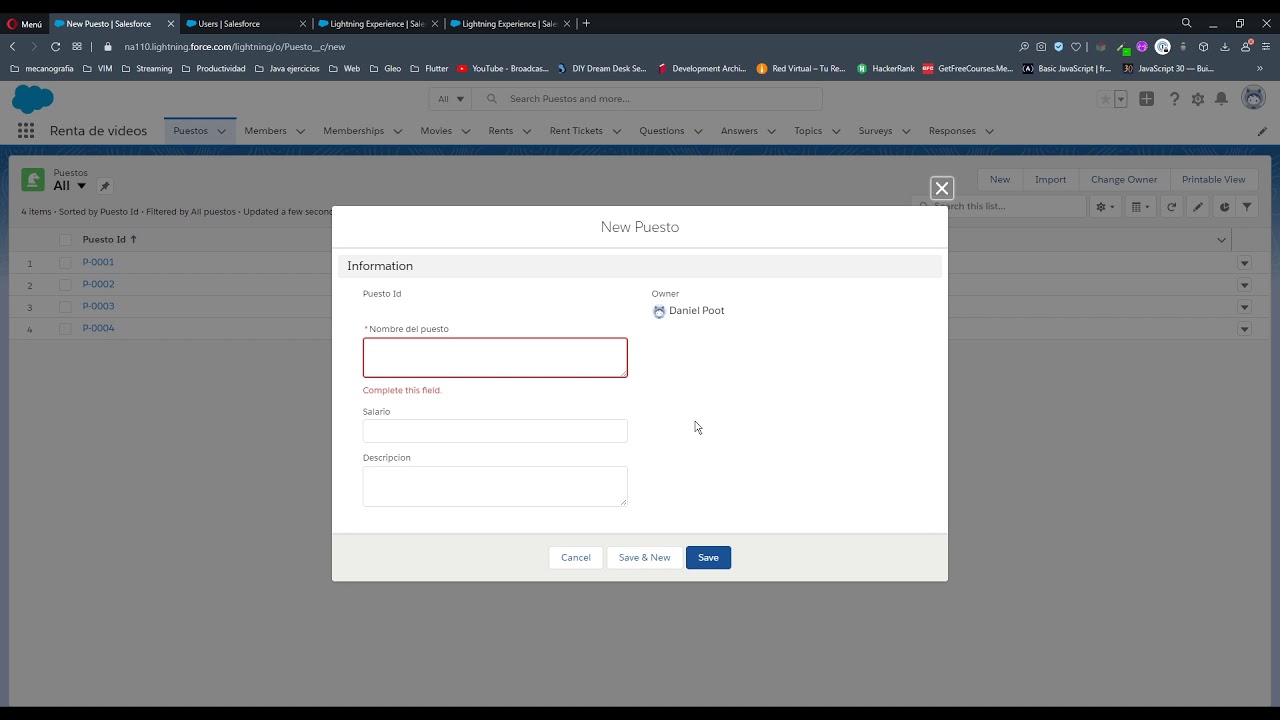Check the P-0004 row checkbox
The width and height of the screenshot is (1280, 720).
click(65, 329)
